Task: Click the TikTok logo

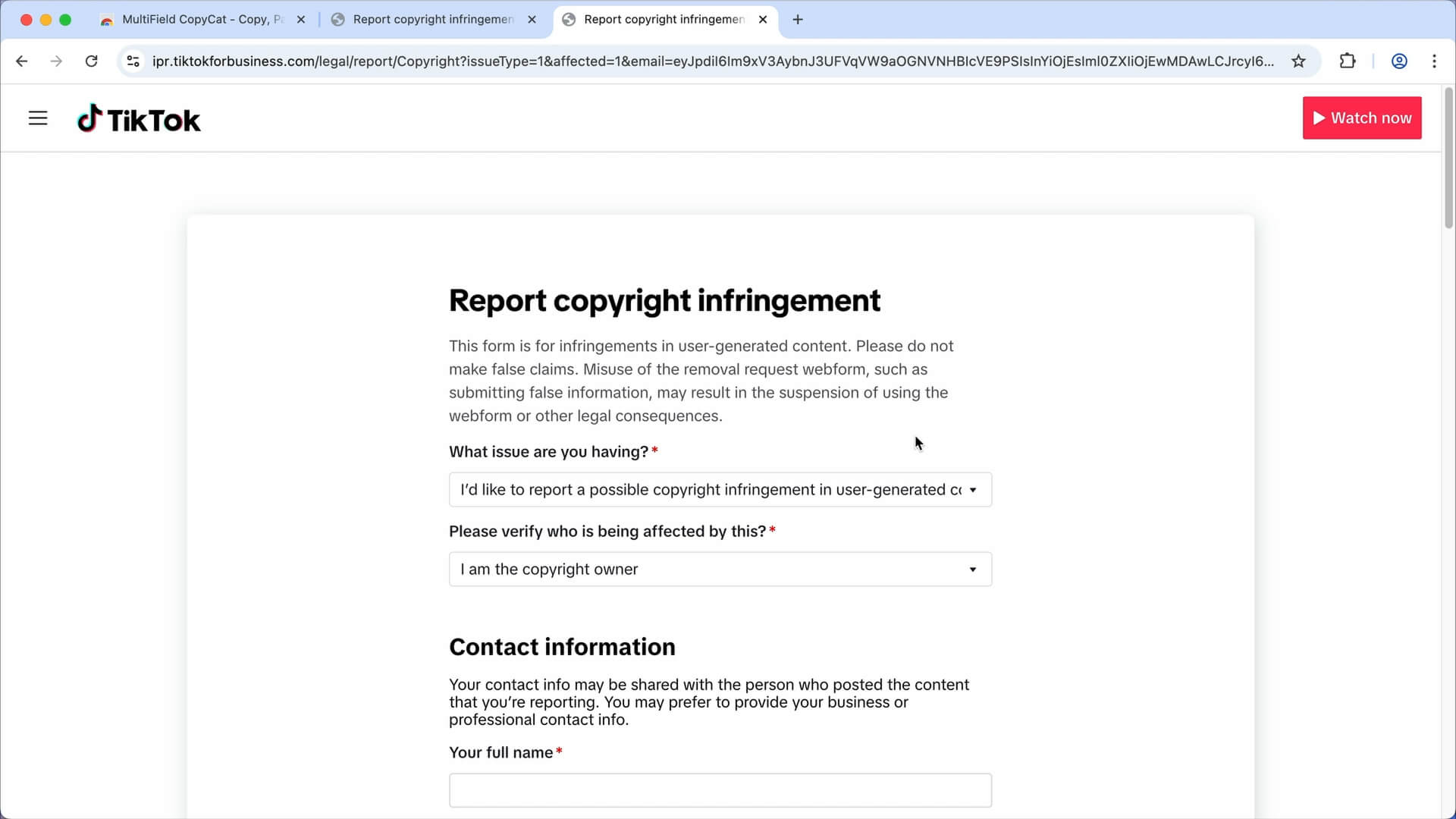Action: click(139, 118)
